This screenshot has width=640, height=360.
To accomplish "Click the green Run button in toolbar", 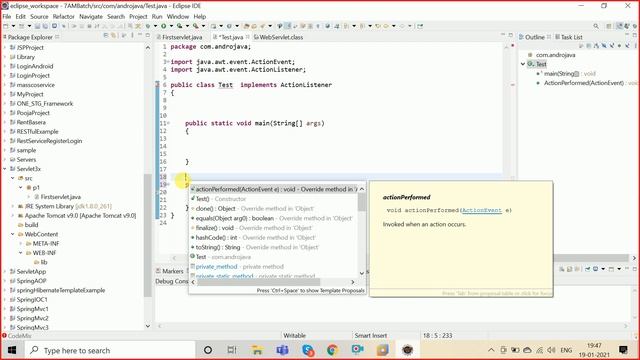I will pos(164,26).
